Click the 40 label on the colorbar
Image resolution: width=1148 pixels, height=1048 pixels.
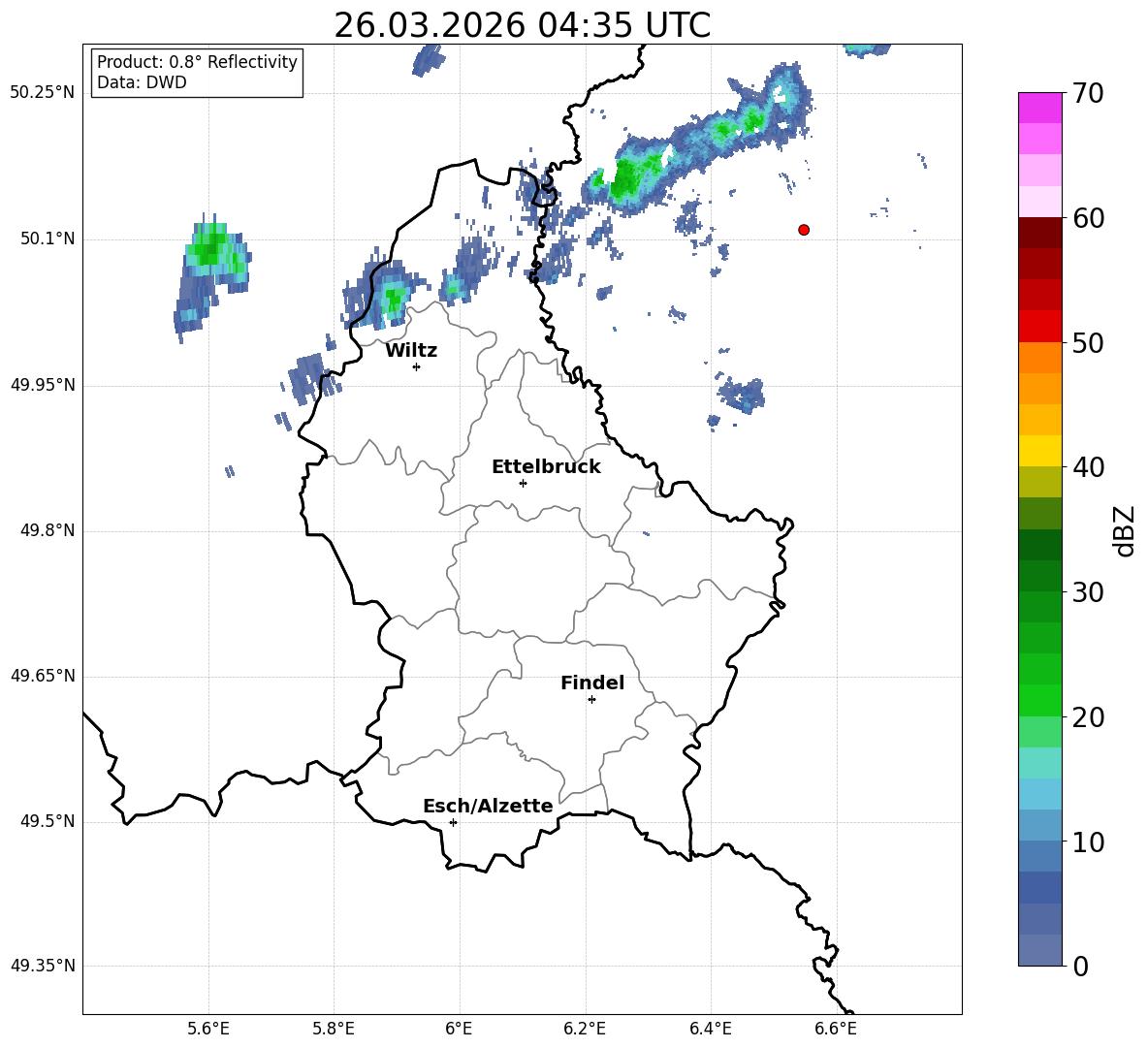pos(1088,467)
